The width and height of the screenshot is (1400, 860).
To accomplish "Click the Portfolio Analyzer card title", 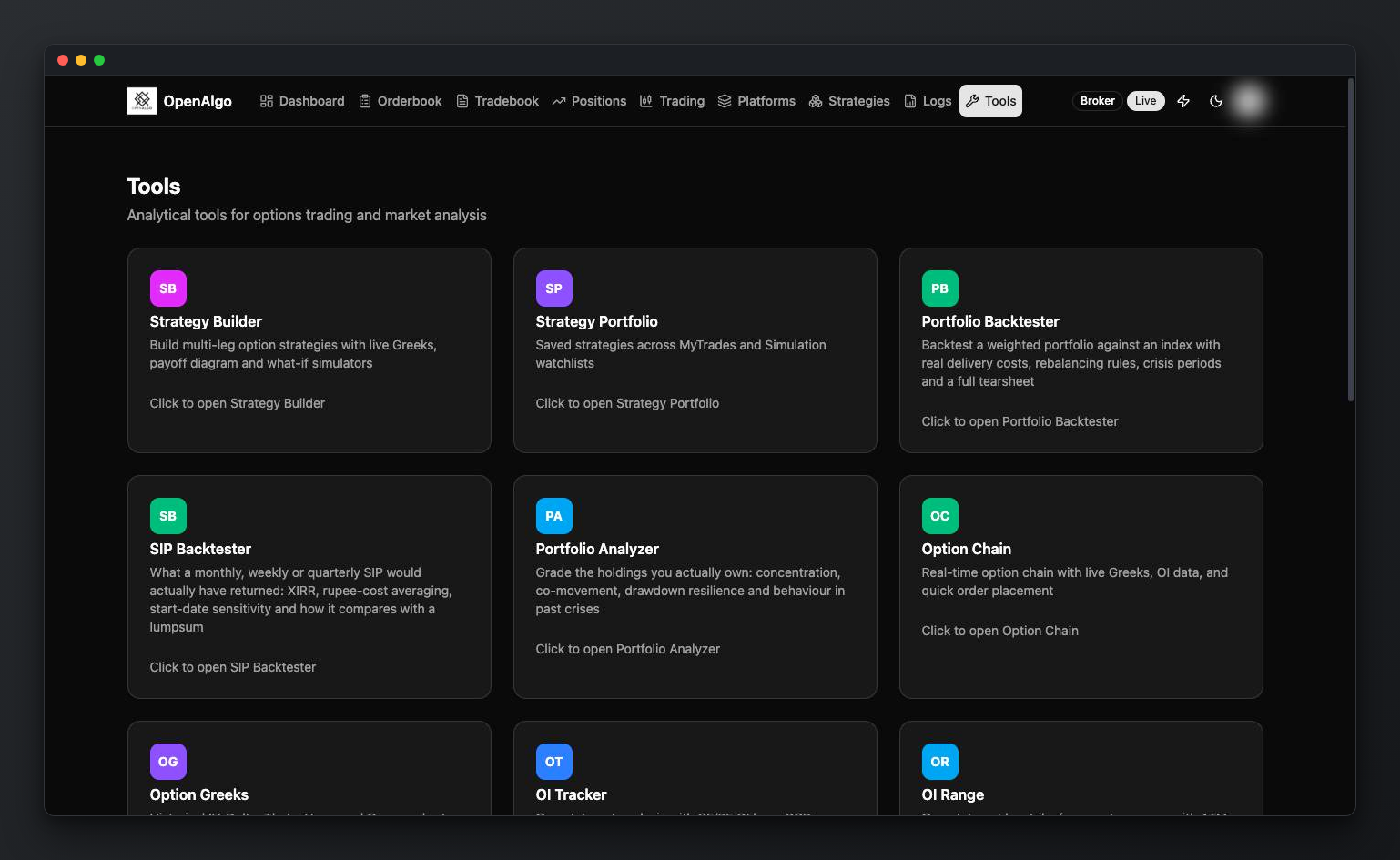I will (x=597, y=549).
